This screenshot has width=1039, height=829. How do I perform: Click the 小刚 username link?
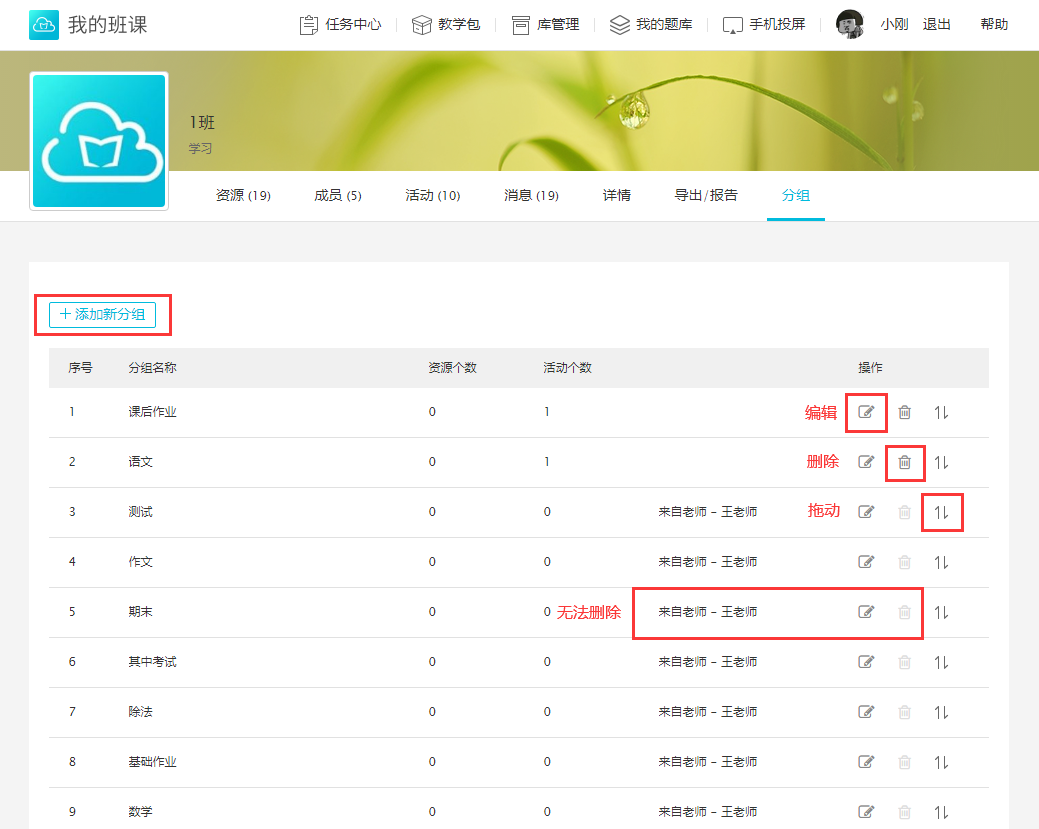(x=894, y=25)
